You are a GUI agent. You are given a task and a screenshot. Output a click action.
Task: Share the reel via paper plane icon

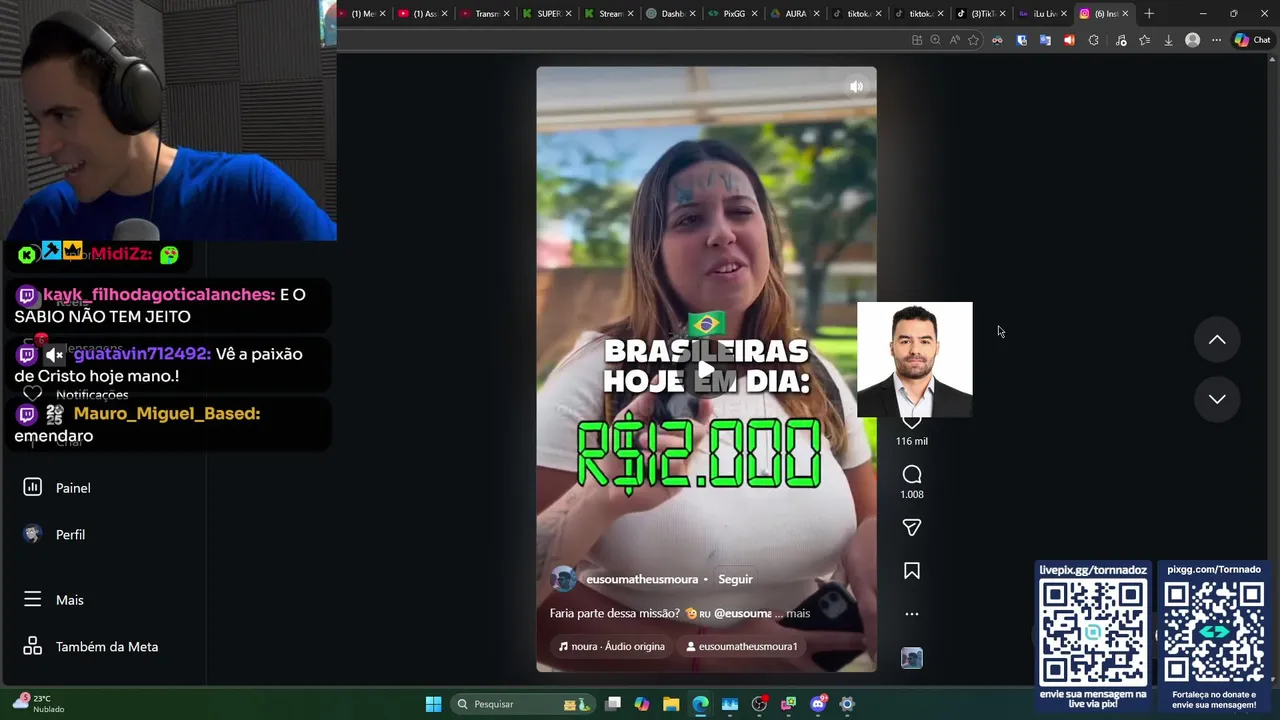[x=911, y=527]
